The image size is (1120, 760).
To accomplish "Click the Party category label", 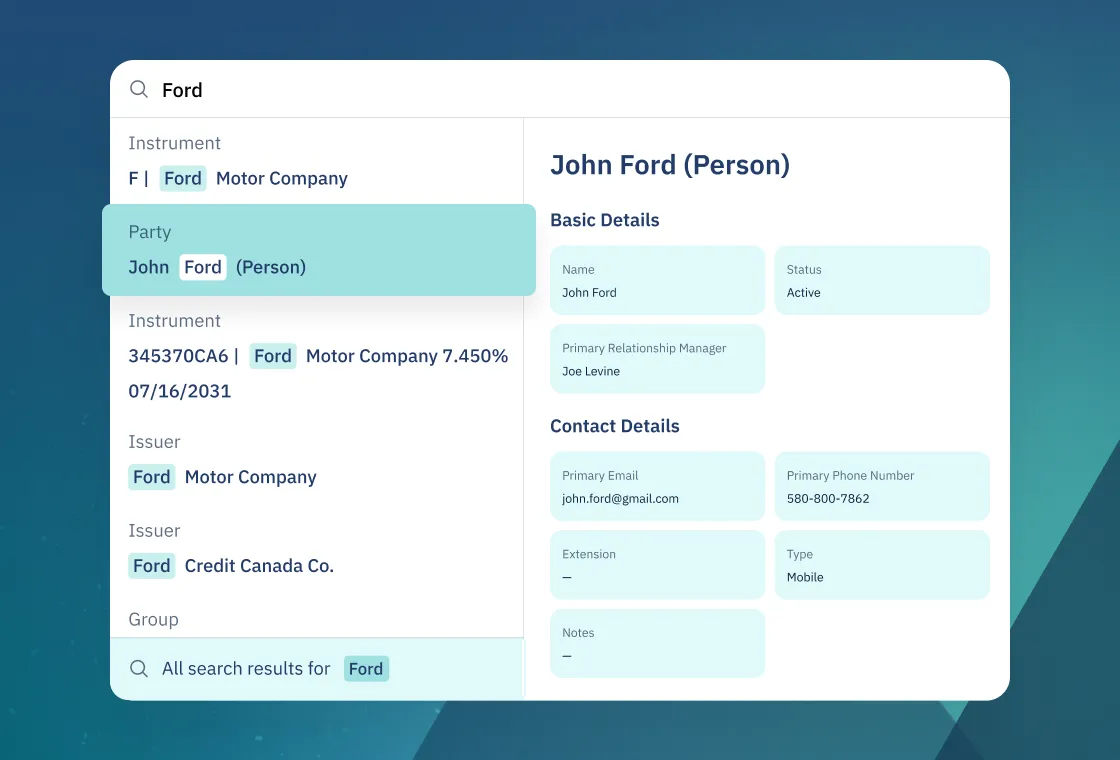I will coord(150,232).
